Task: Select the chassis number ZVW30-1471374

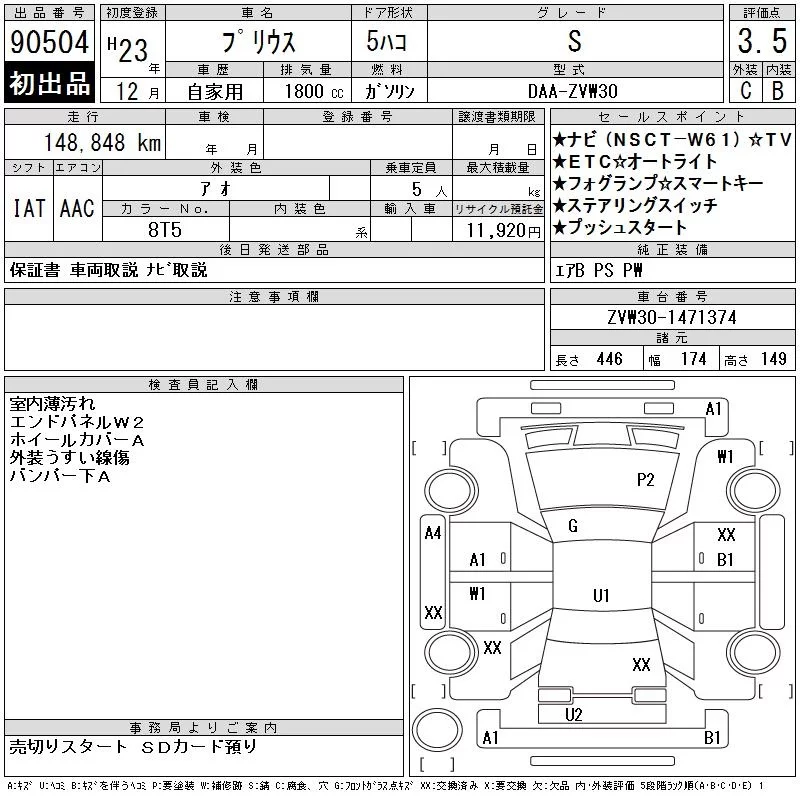Action: (671, 317)
